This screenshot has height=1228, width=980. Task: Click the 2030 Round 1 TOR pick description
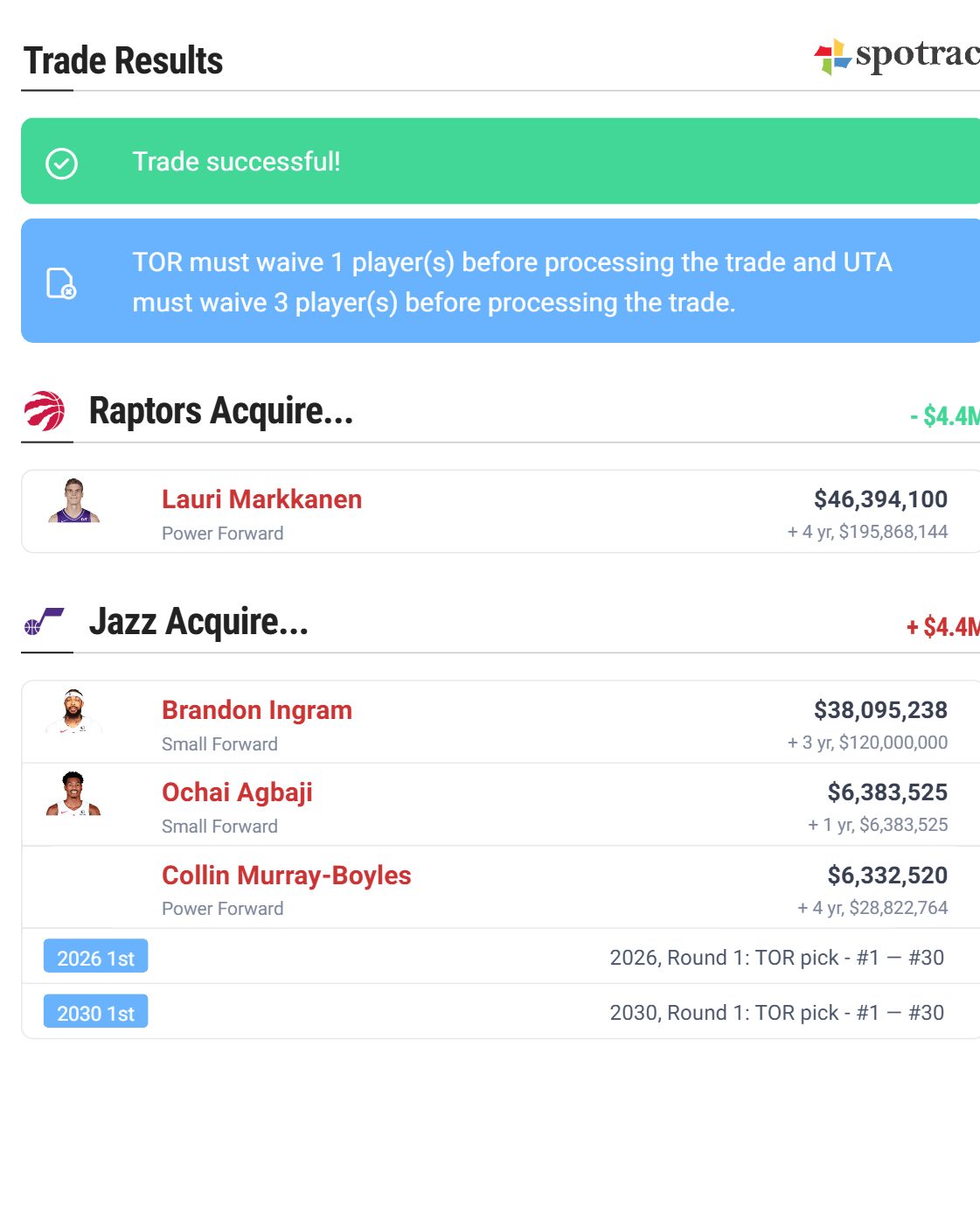point(776,1013)
